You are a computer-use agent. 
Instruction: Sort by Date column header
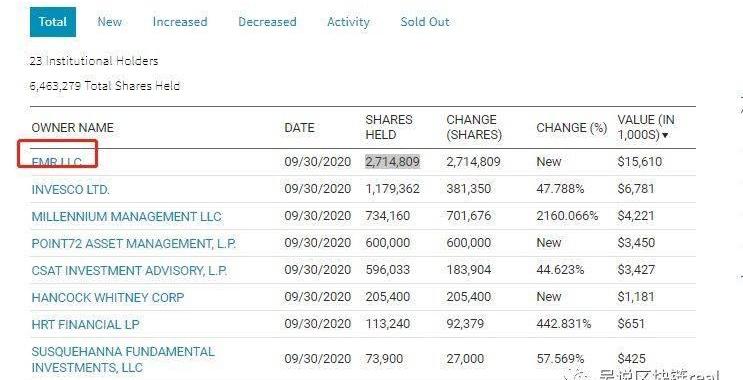pos(299,128)
